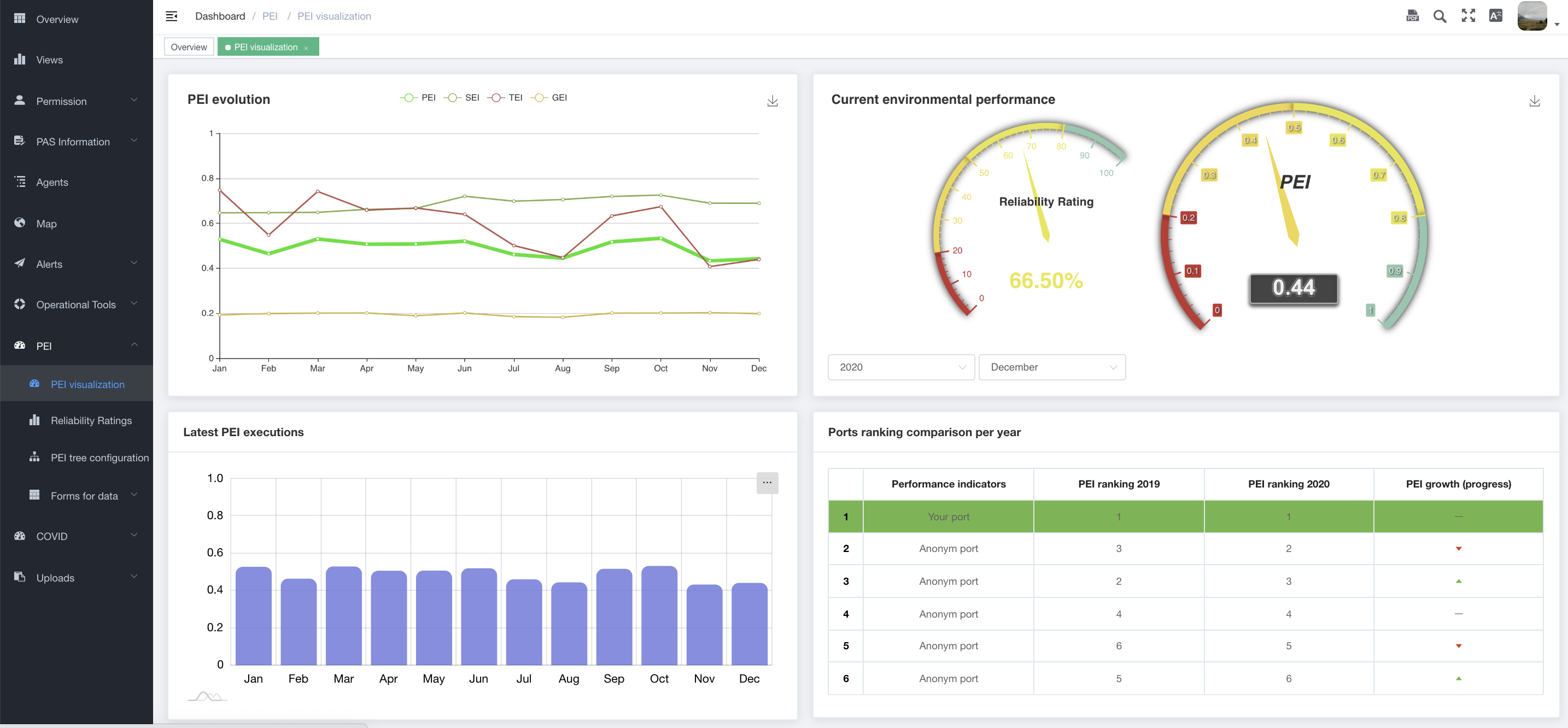The image size is (1568, 728).
Task: Open user account dropdown arrow
Action: (1557, 25)
